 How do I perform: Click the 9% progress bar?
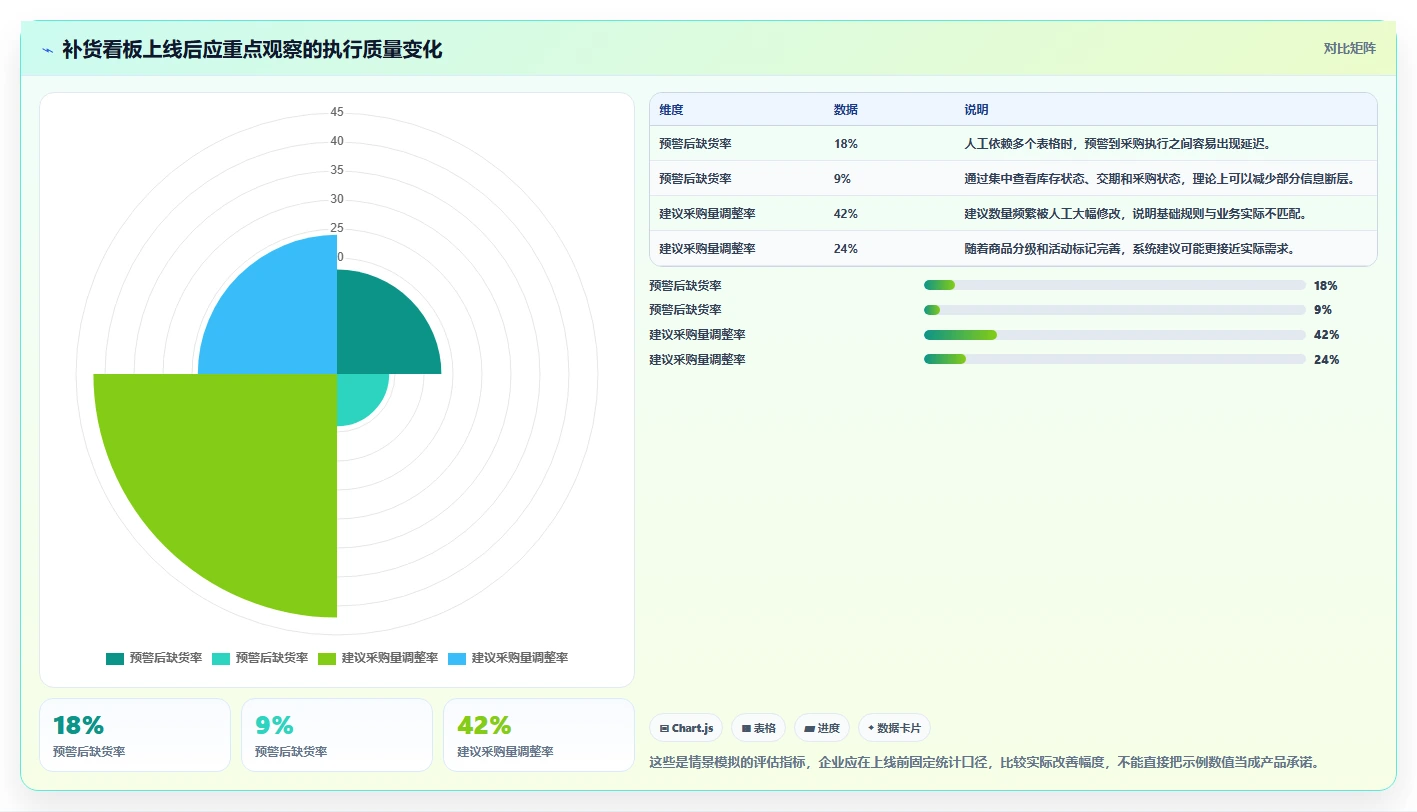point(1114,310)
